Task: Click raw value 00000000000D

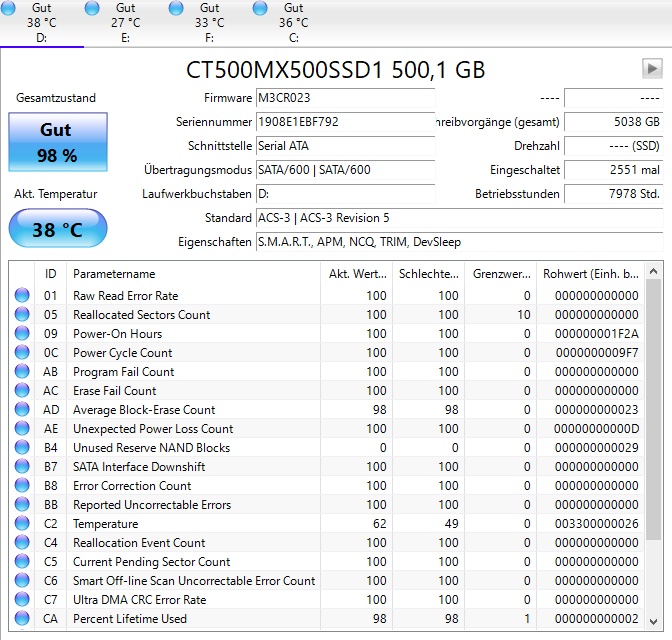Action: click(x=597, y=429)
